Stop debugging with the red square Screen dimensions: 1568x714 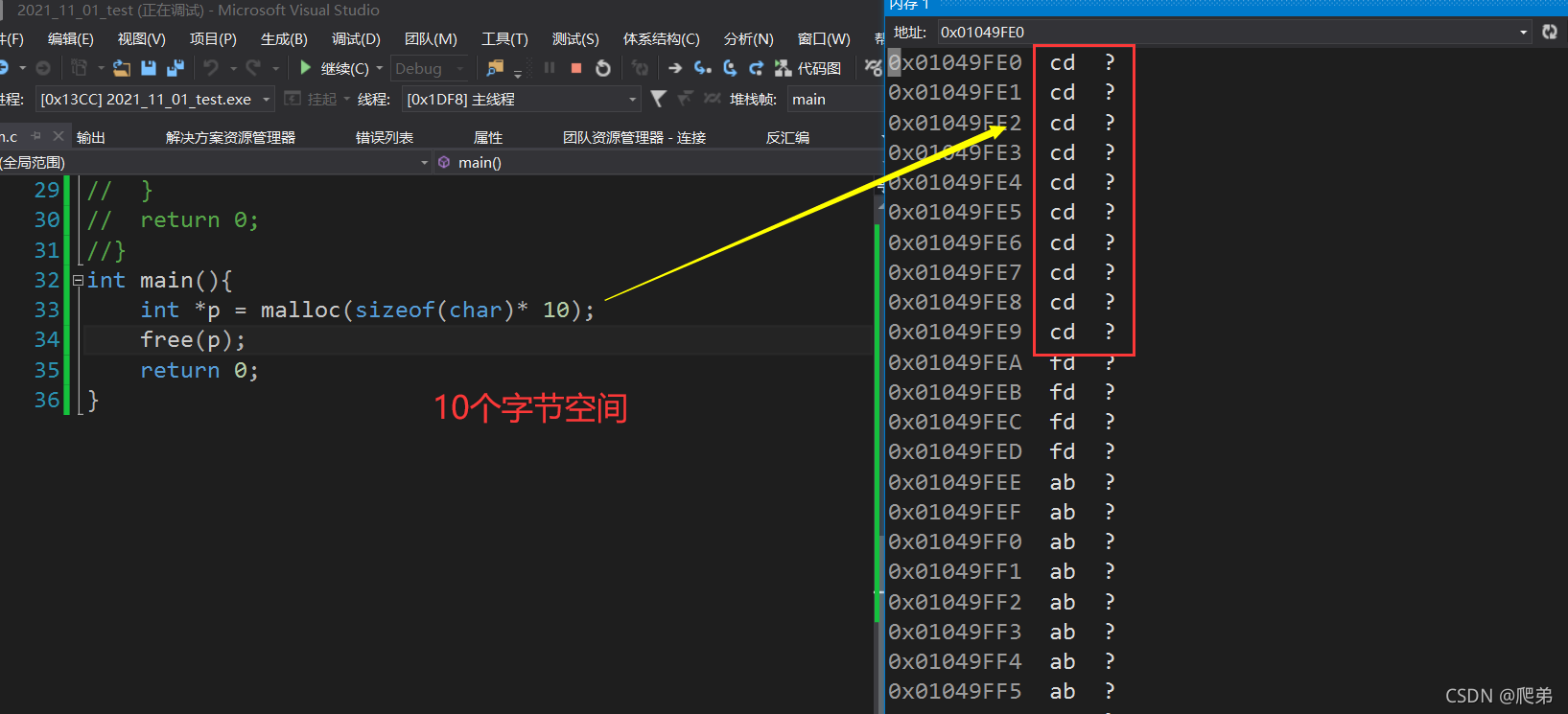[576, 68]
